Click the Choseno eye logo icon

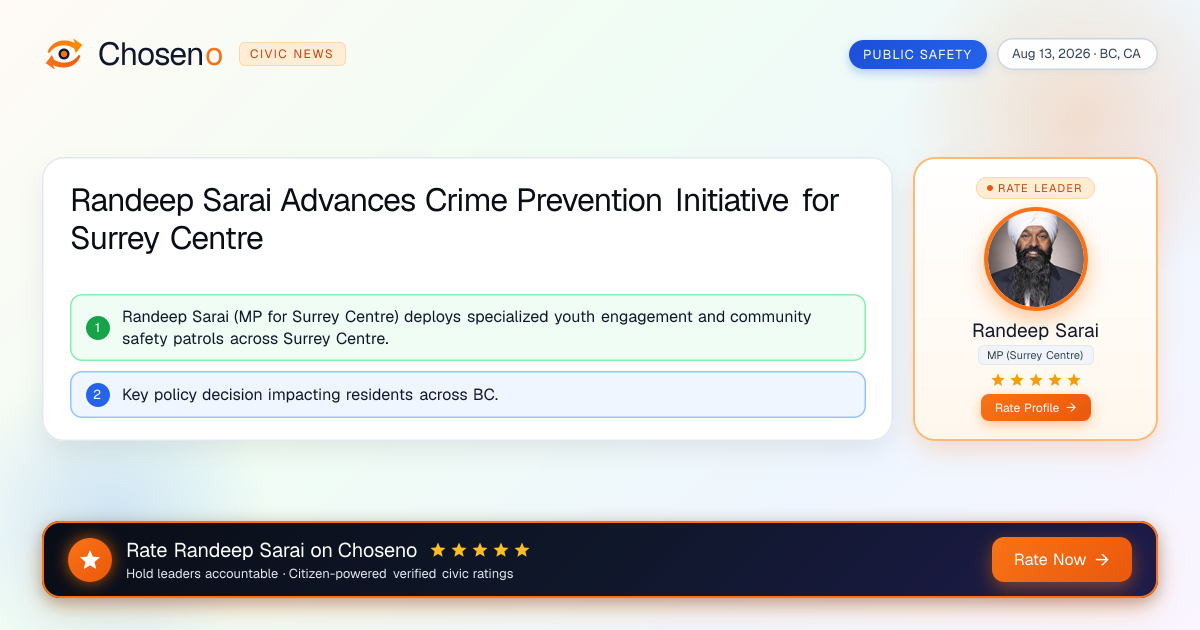pos(64,54)
